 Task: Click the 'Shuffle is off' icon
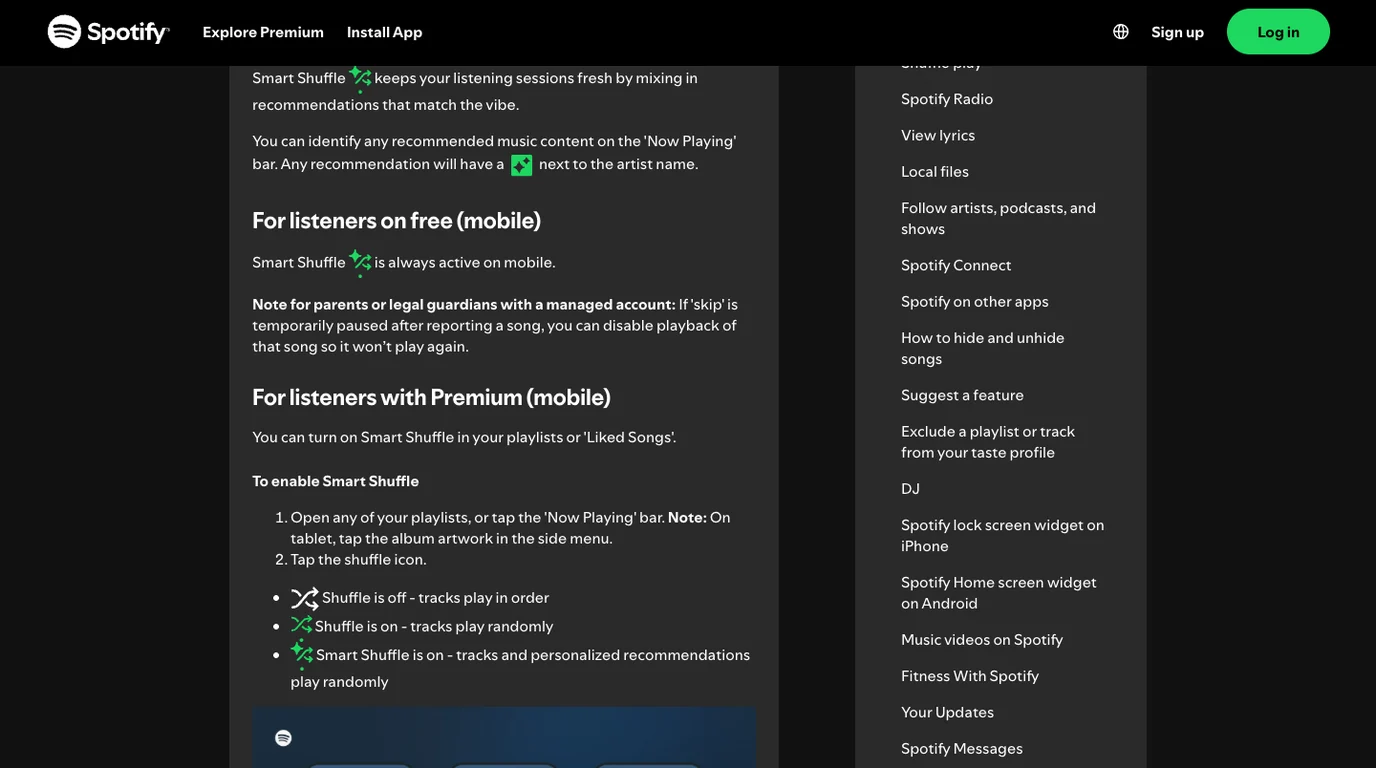coord(305,598)
